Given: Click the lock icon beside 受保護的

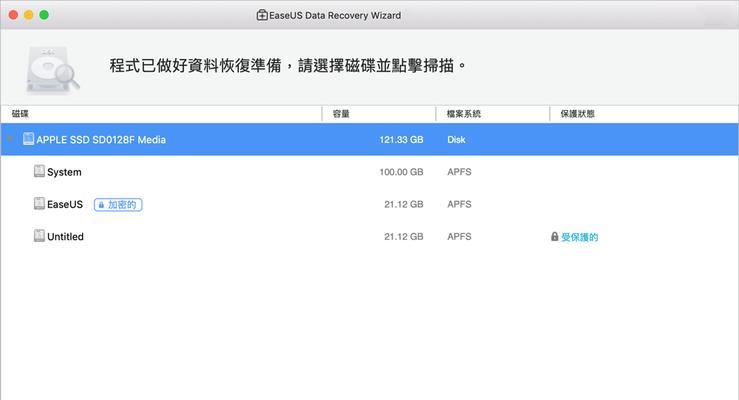Looking at the screenshot, I should tap(554, 237).
